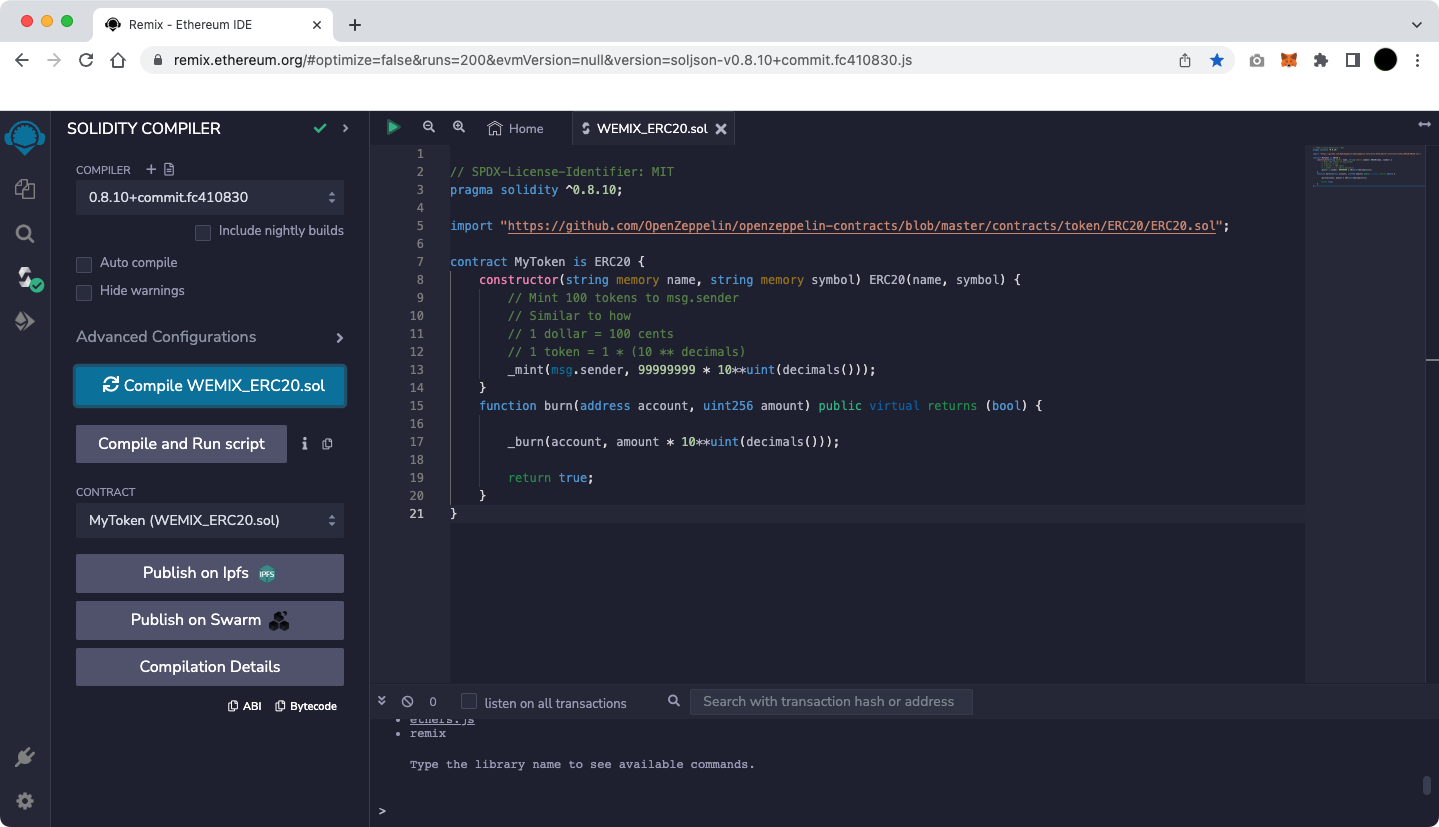Switch to the Home tab
The image size is (1439, 827).
click(x=515, y=128)
